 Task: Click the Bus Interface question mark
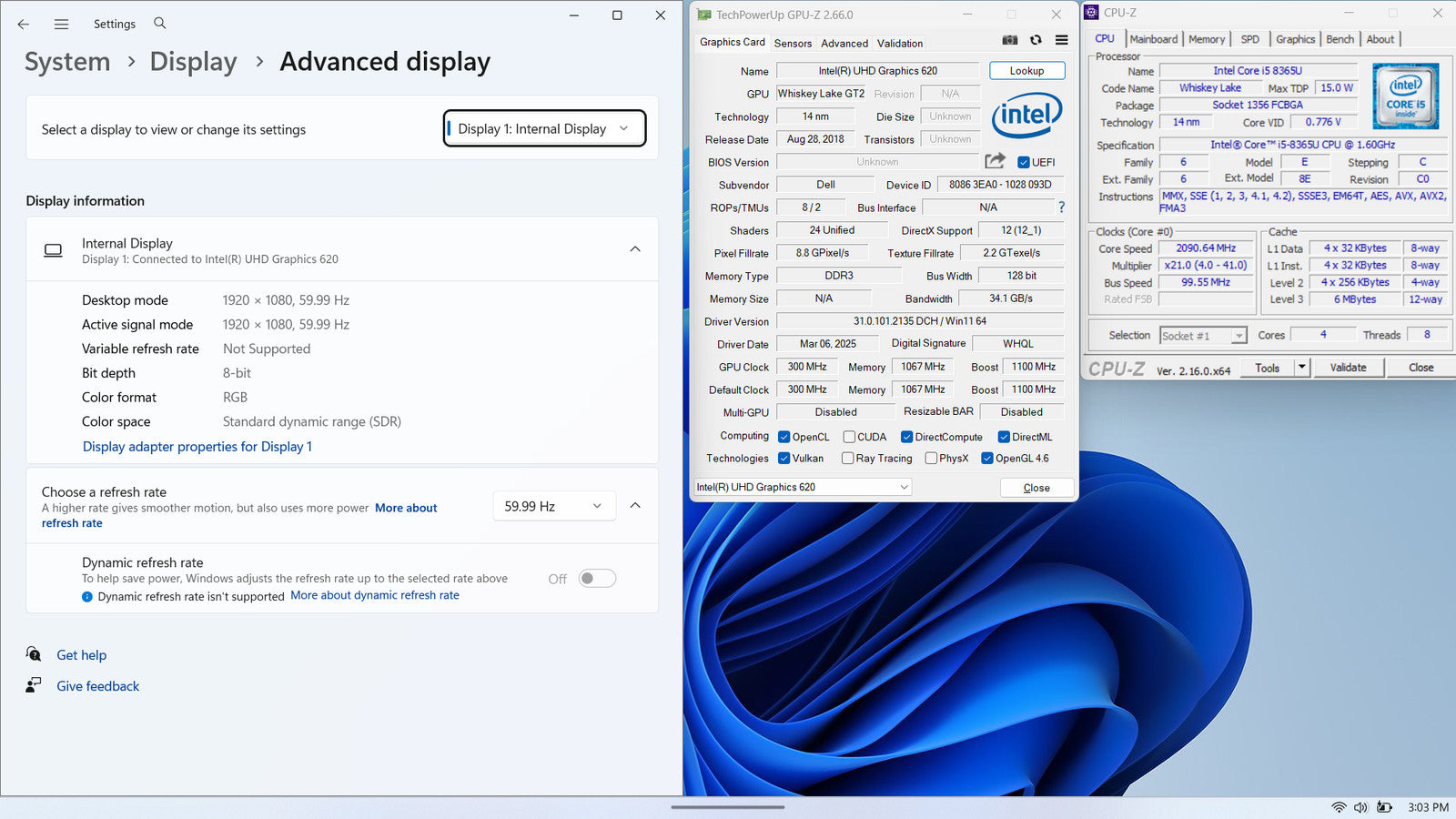point(1061,207)
